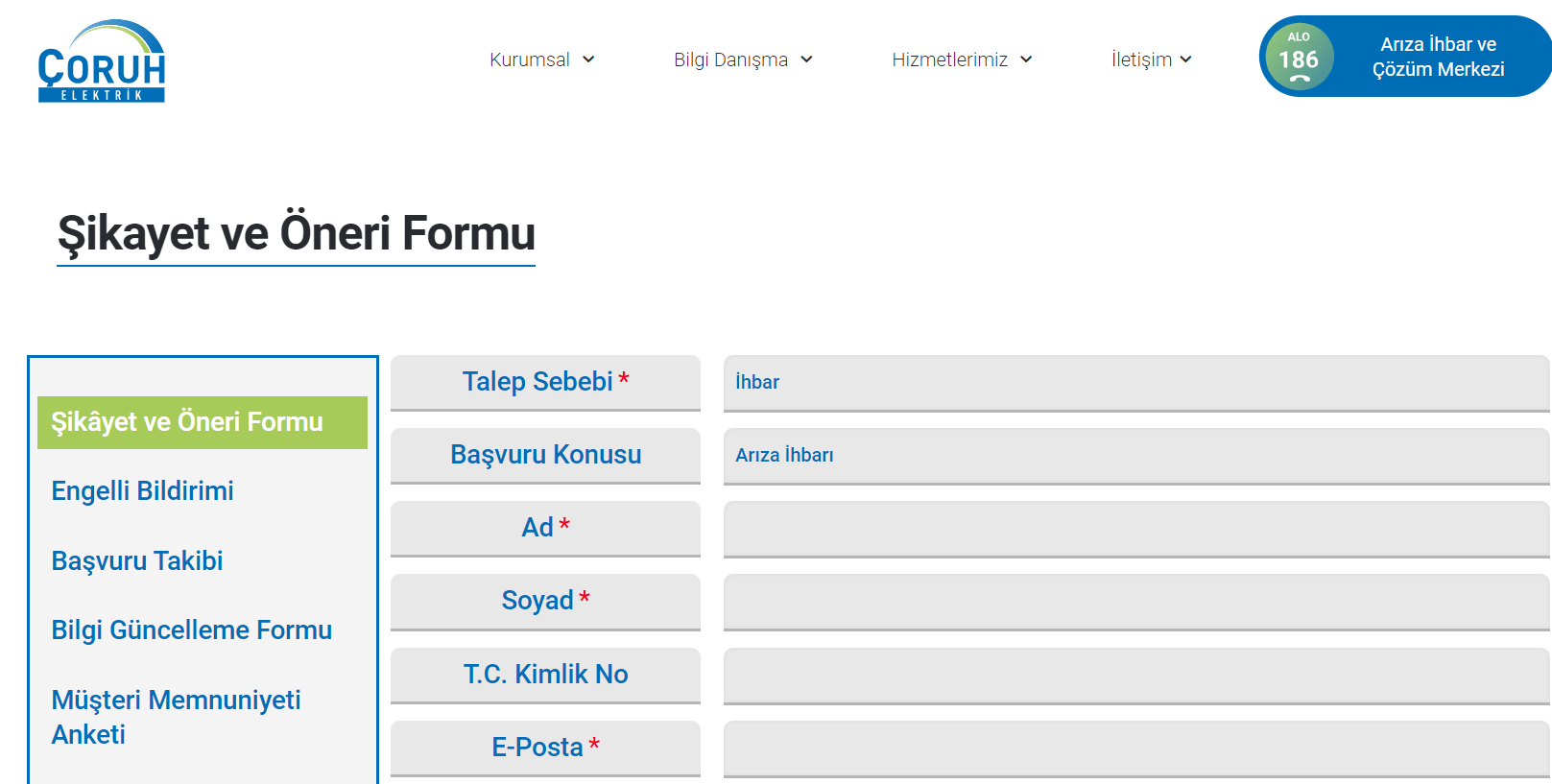Focus the Ad input field
The width and height of the screenshot is (1552, 784).
pyautogui.click(x=1135, y=529)
